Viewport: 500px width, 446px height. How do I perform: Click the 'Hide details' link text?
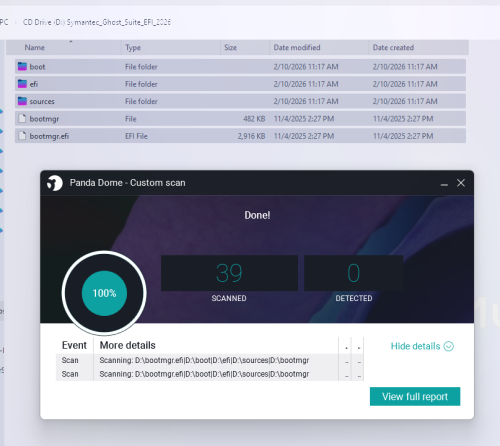pos(415,346)
